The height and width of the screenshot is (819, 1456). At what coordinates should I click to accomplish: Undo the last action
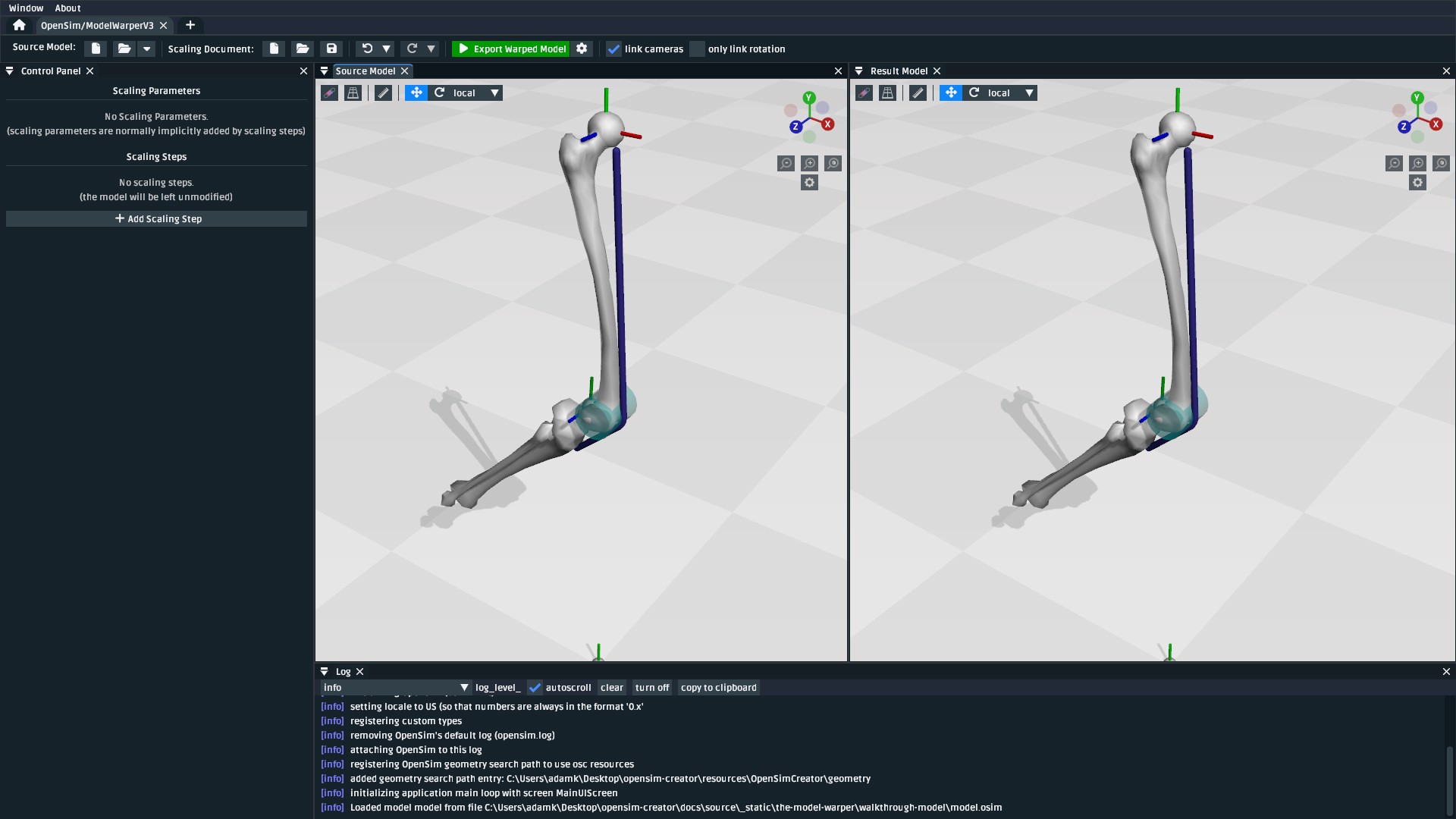pyautogui.click(x=367, y=49)
